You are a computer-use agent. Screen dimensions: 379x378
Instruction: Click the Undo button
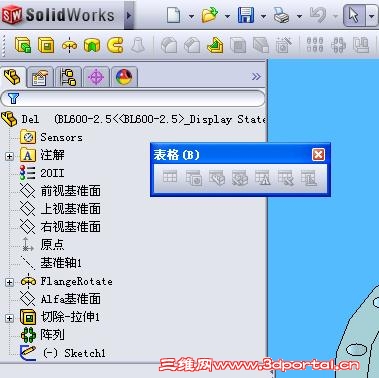[x=317, y=15]
